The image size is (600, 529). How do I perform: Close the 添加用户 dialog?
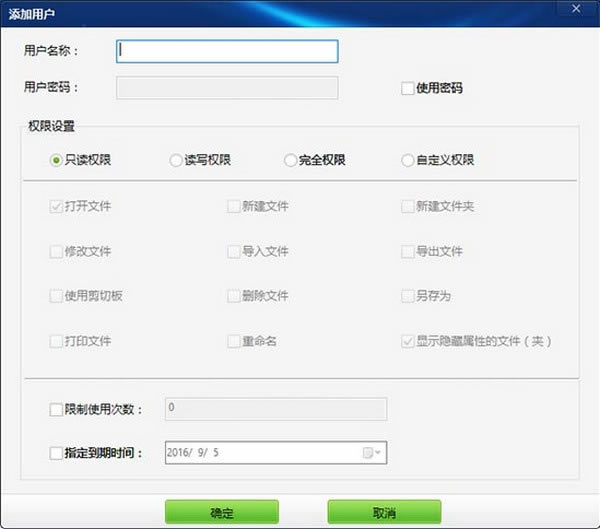click(576, 9)
